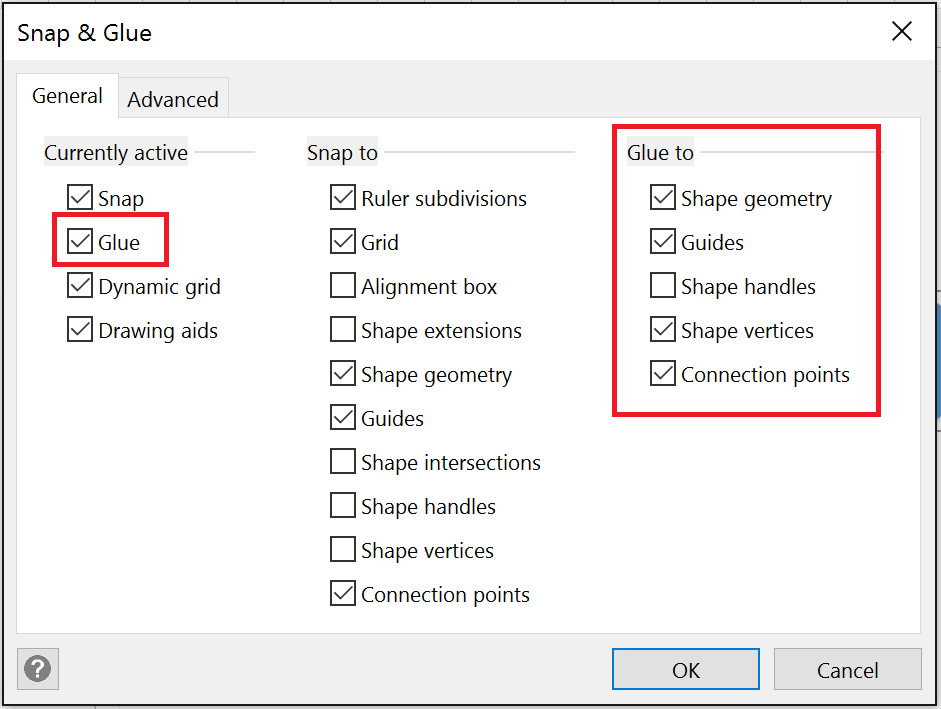Close the Snap & Glue dialog
The image size is (941, 709).
point(901,32)
